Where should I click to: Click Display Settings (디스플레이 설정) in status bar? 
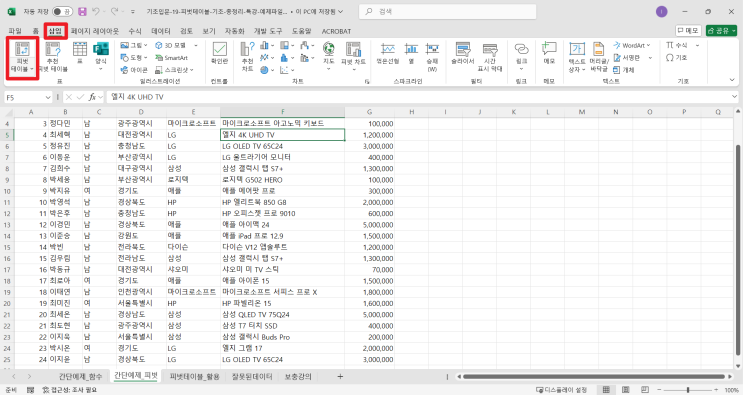click(x=562, y=390)
